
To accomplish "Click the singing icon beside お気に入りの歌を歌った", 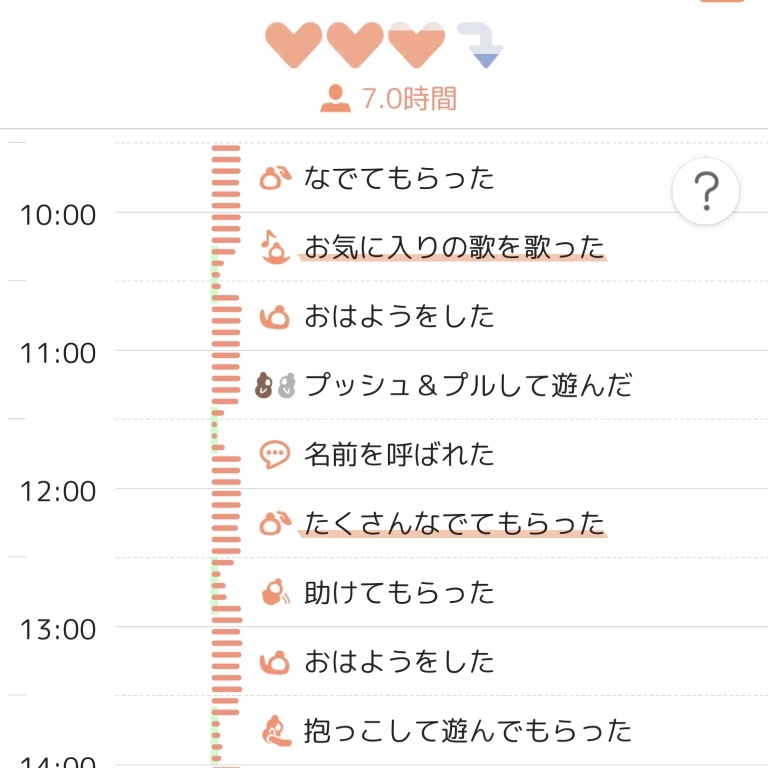I will pos(274,246).
